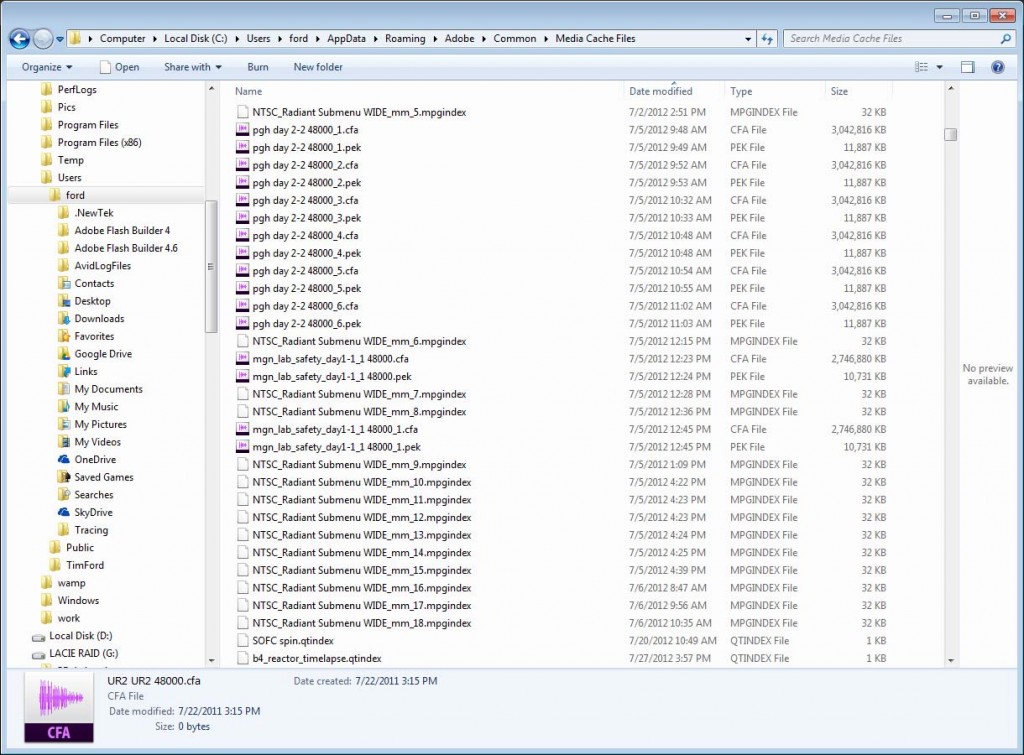Click the refresh button beside address bar
1024x755 pixels.
(x=768, y=39)
